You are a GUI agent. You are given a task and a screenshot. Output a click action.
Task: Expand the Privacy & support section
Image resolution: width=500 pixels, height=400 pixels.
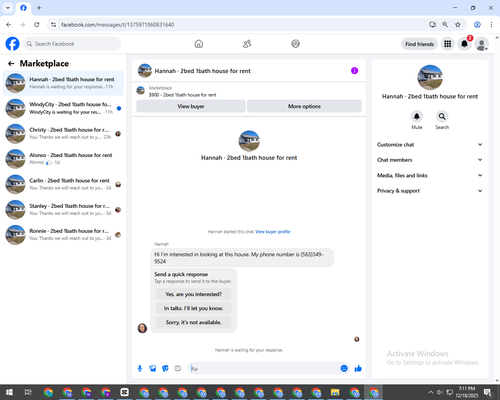coord(430,191)
